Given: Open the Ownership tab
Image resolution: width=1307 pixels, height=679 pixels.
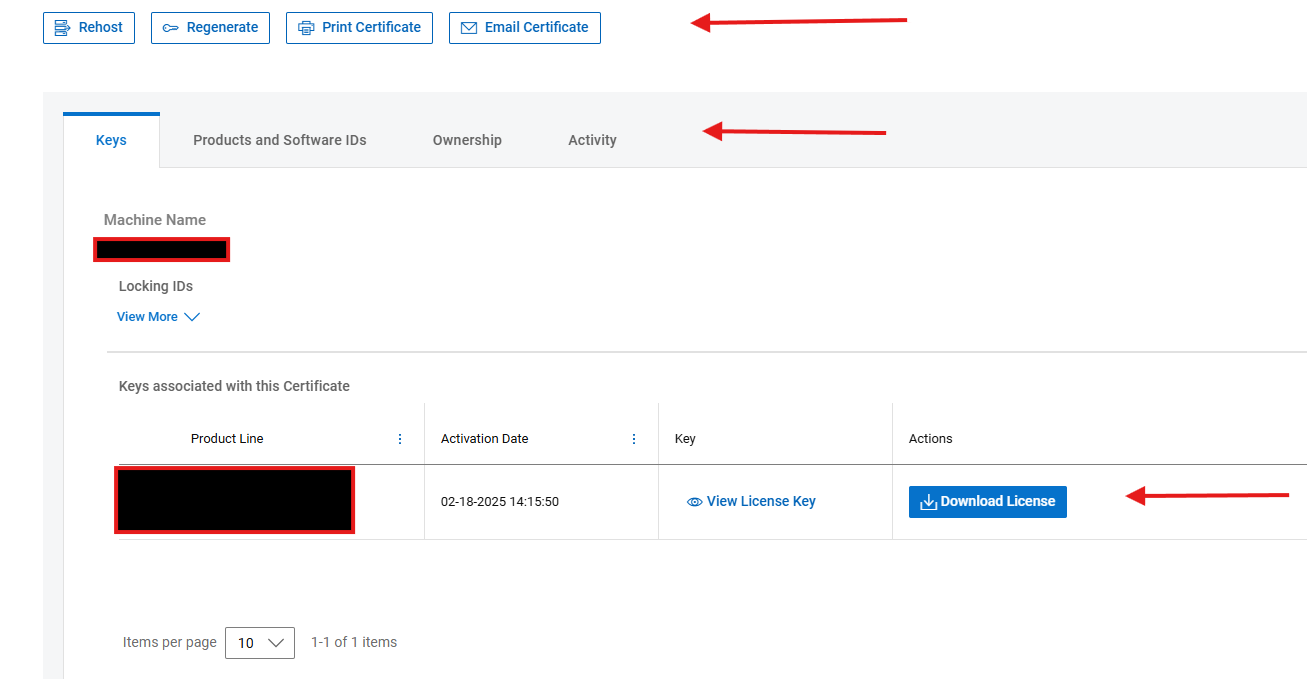Looking at the screenshot, I should pyautogui.click(x=466, y=140).
